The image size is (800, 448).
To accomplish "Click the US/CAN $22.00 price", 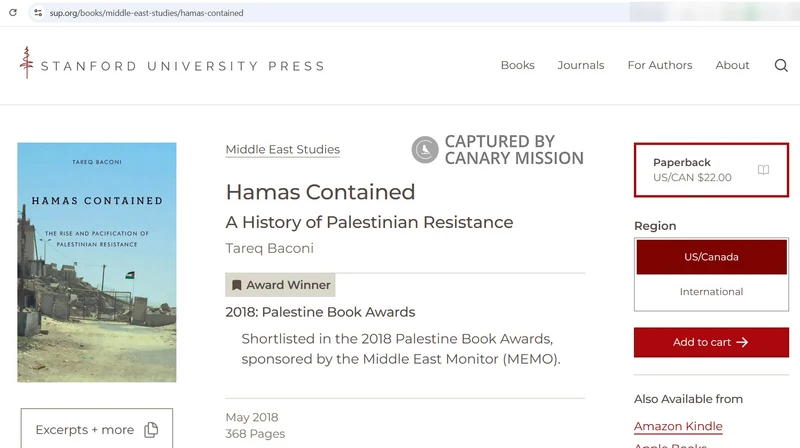I will [x=692, y=178].
